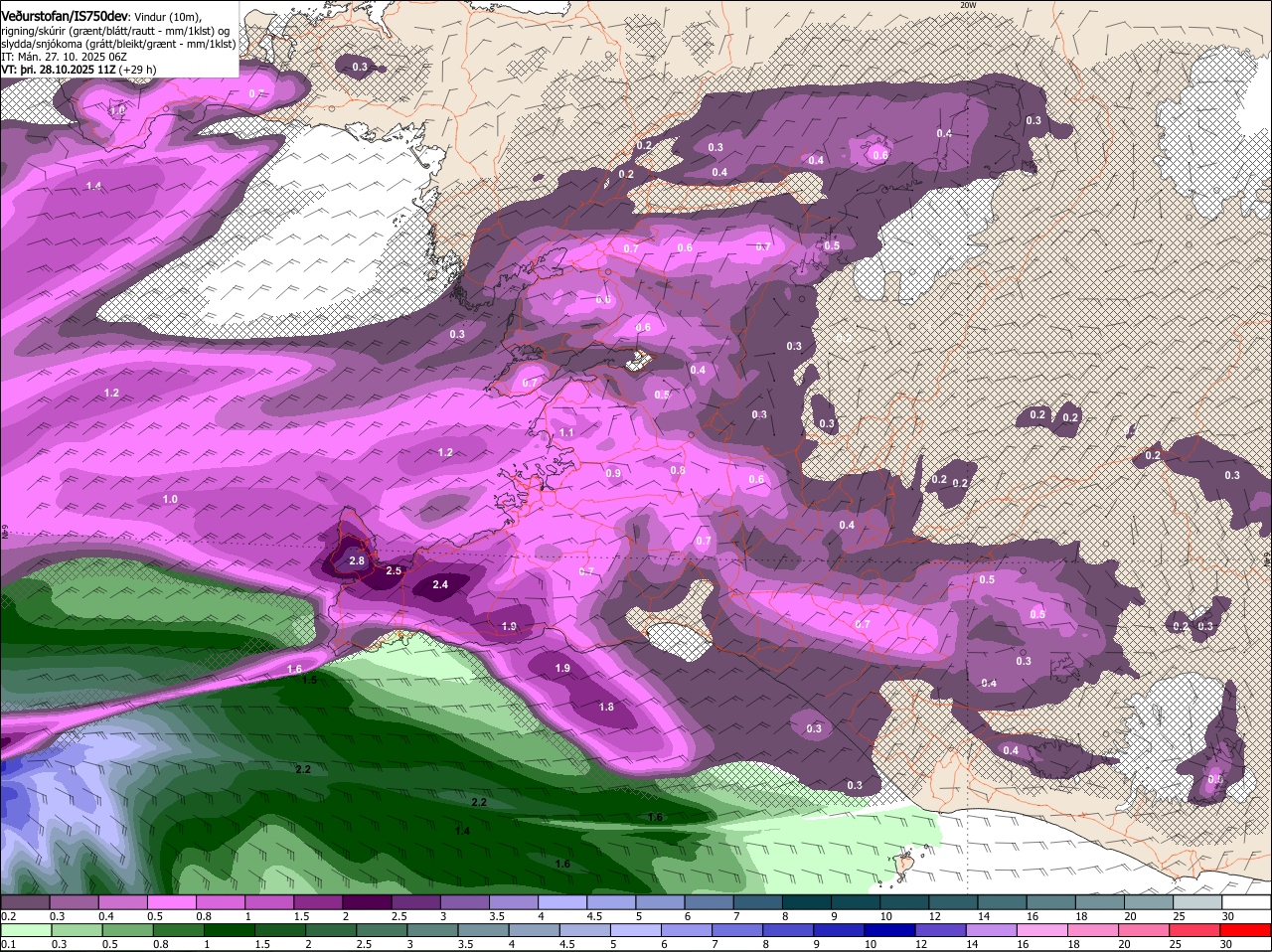Click the 'VT: þri. 28.10.2025 11Z (+29 h)' line
The image size is (1272, 952).
coord(79,70)
